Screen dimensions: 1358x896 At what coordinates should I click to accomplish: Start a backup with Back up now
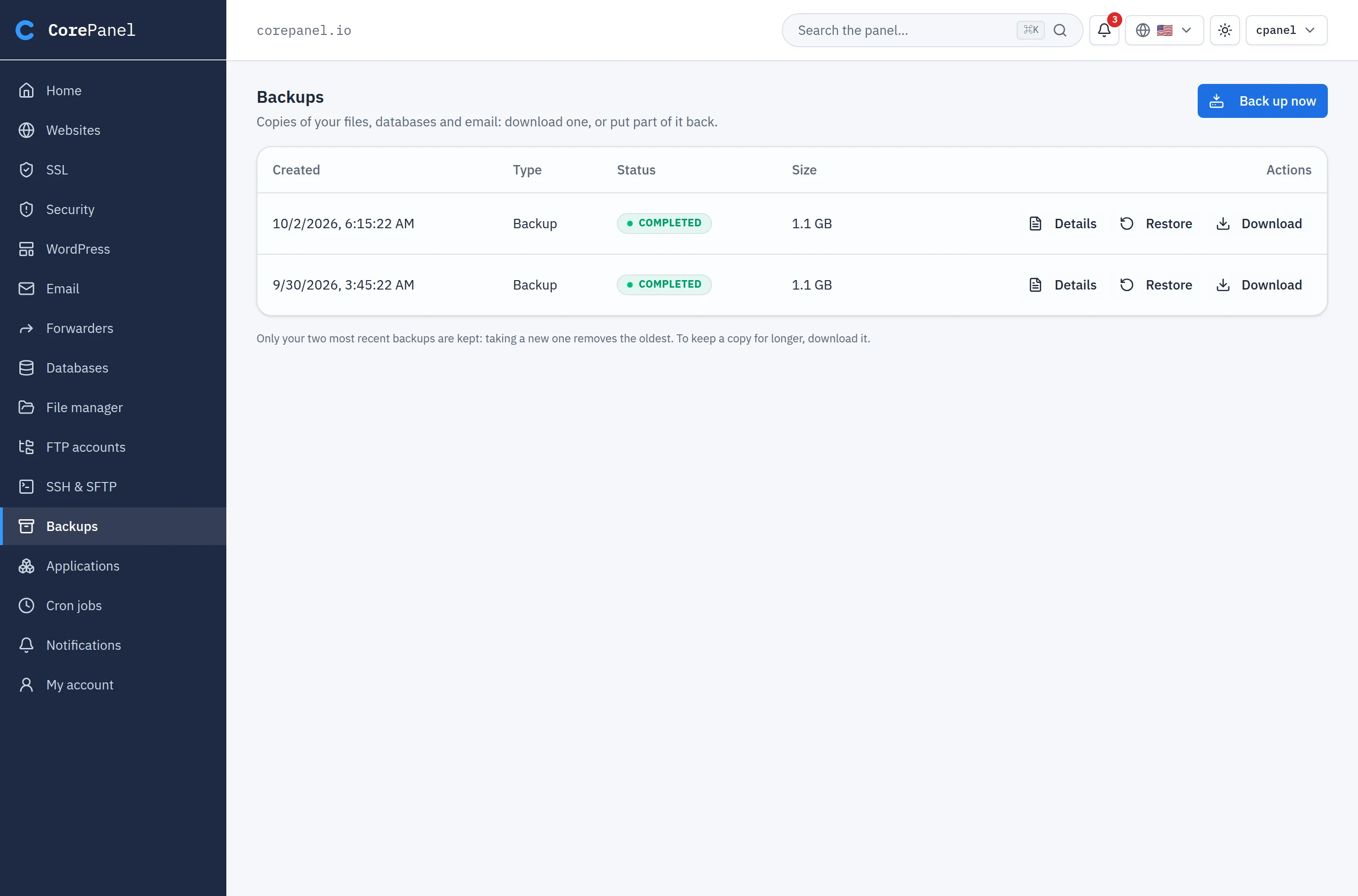click(x=1262, y=101)
